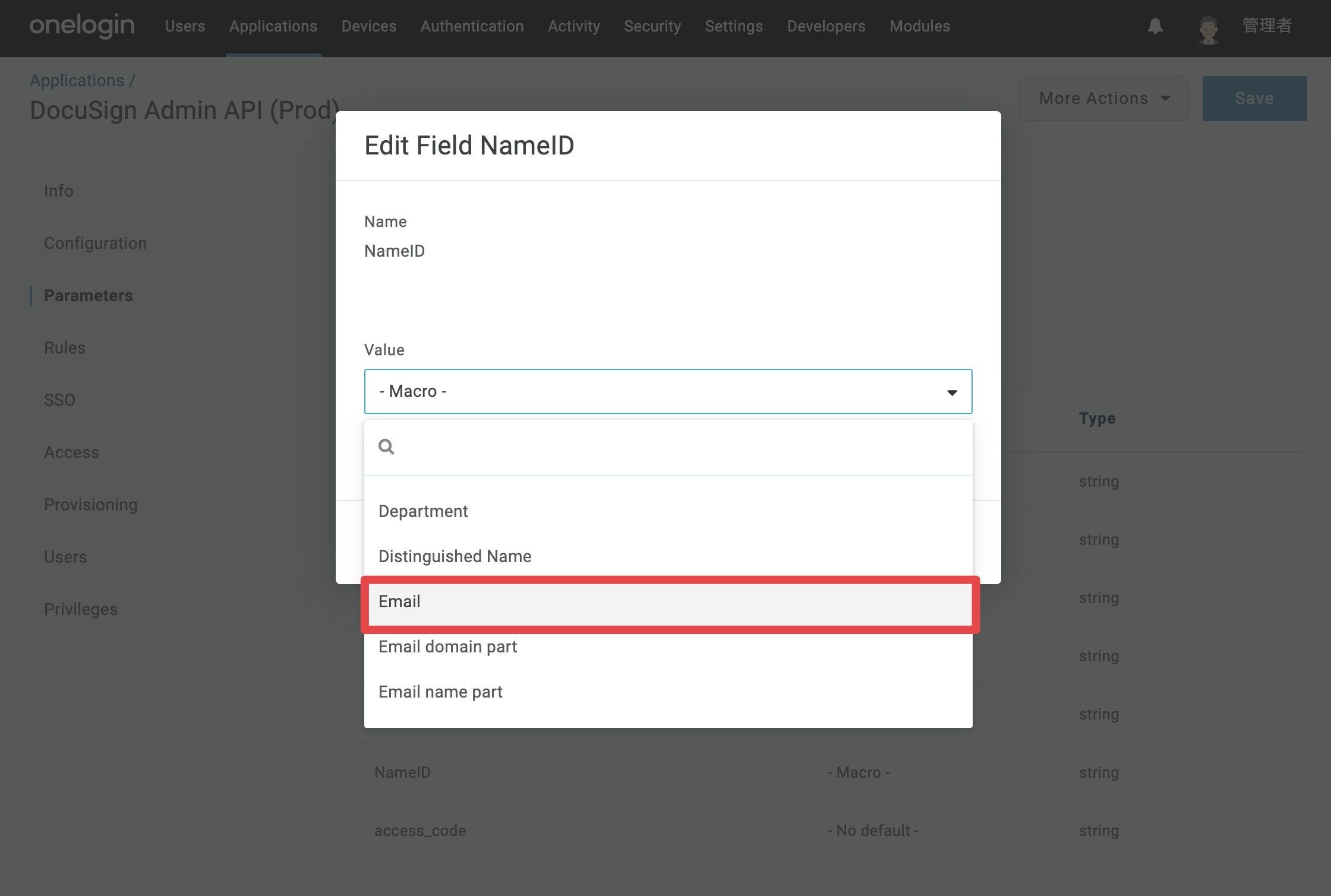Click the 管理者 account name
The image size is (1331, 896).
[x=1267, y=26]
